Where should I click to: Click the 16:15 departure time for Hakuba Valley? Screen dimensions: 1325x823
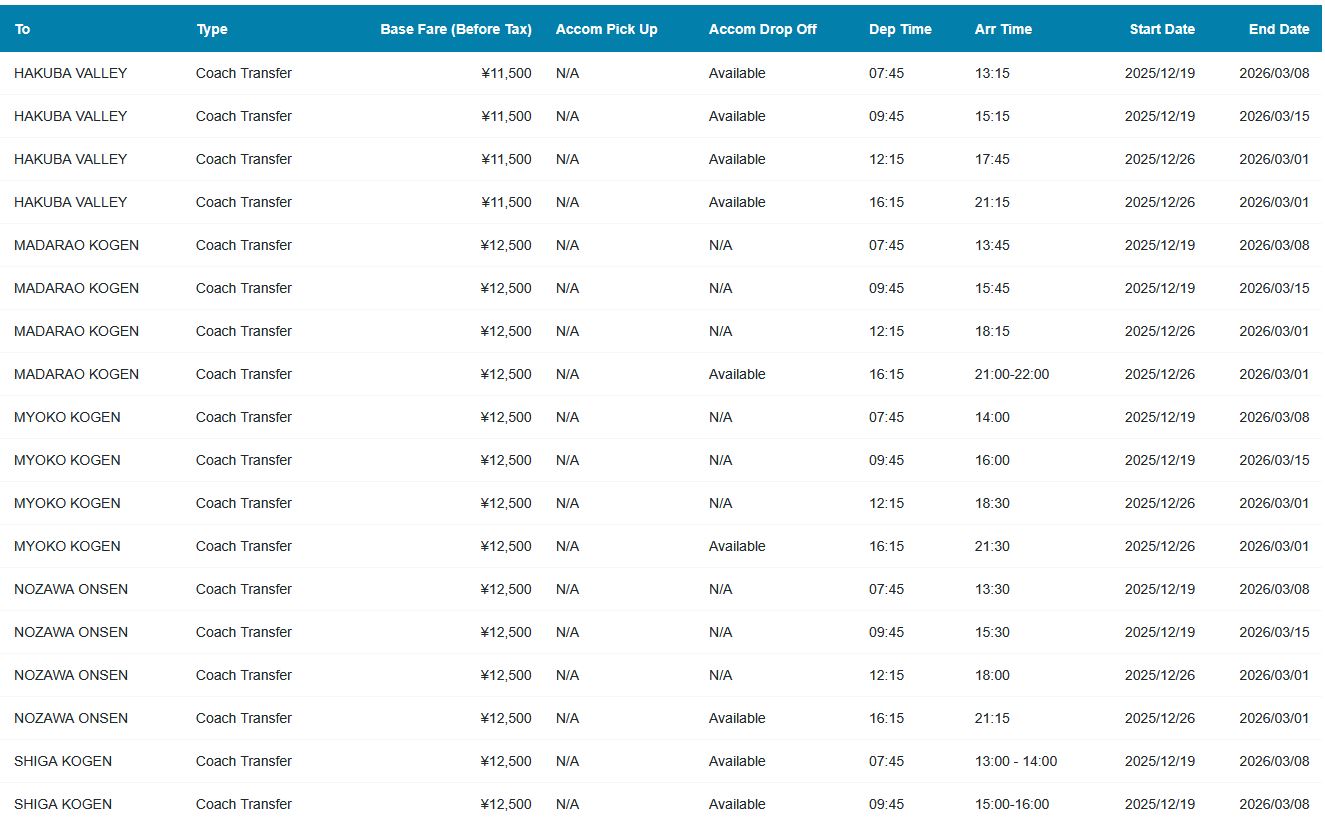coord(886,202)
